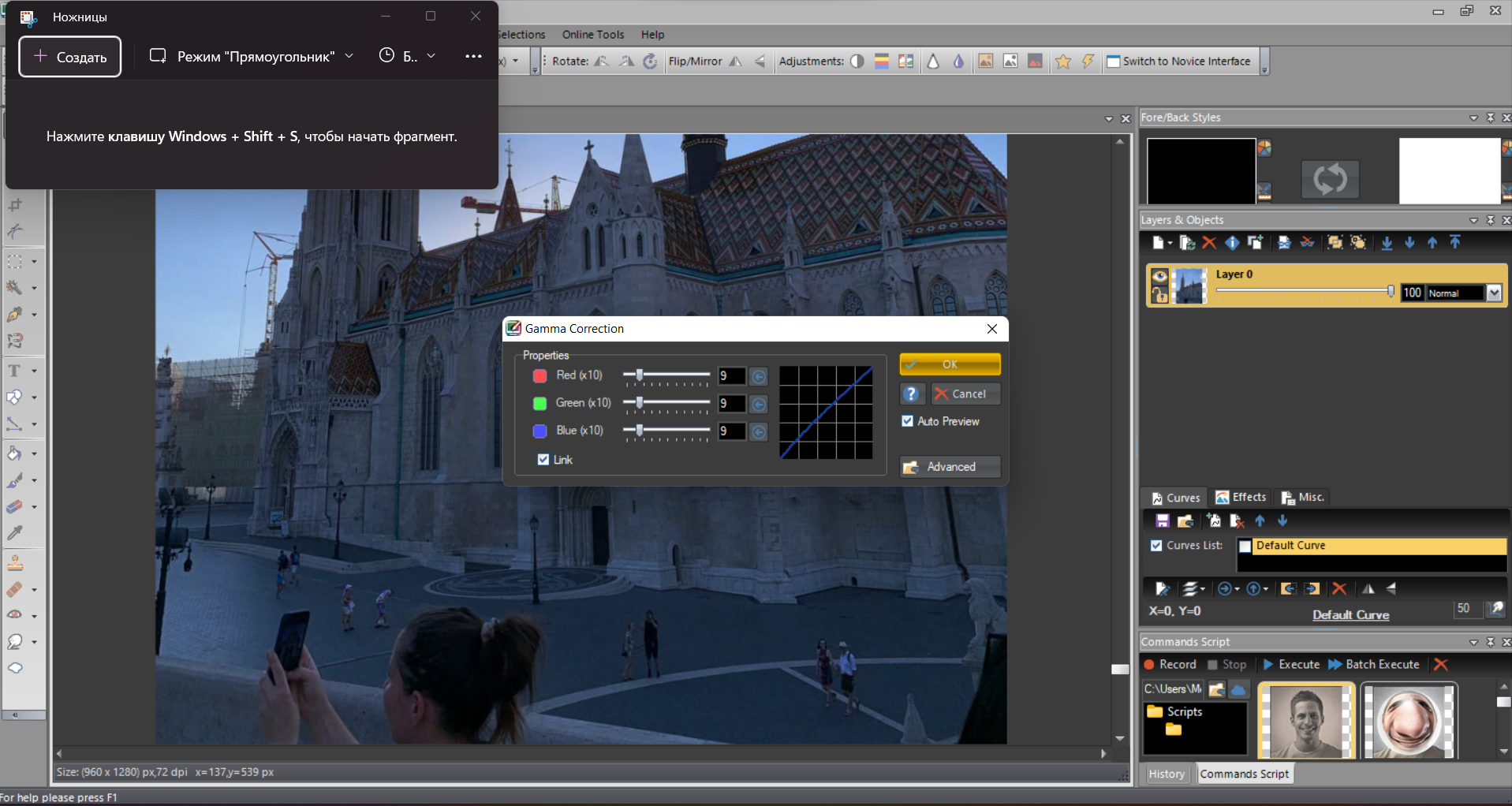Add new curve icon in Curves toolbar

[x=1214, y=521]
